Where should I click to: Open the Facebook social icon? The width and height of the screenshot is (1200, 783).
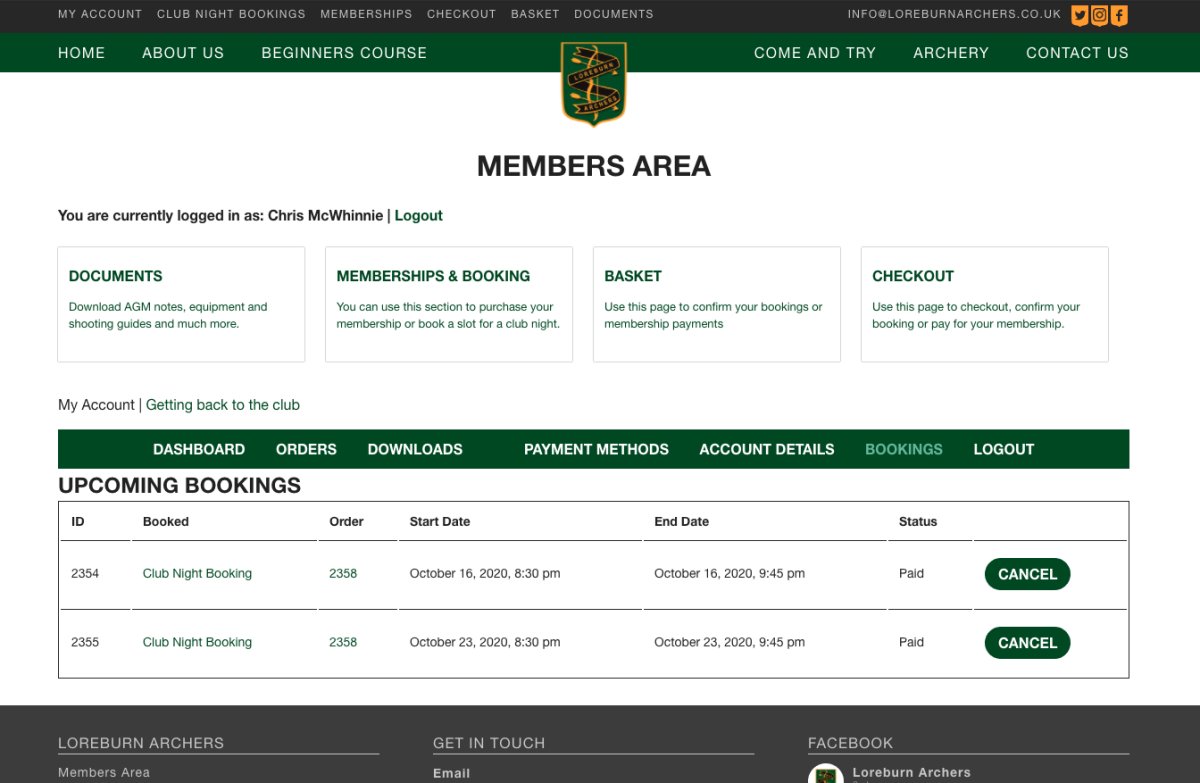pyautogui.click(x=1119, y=15)
